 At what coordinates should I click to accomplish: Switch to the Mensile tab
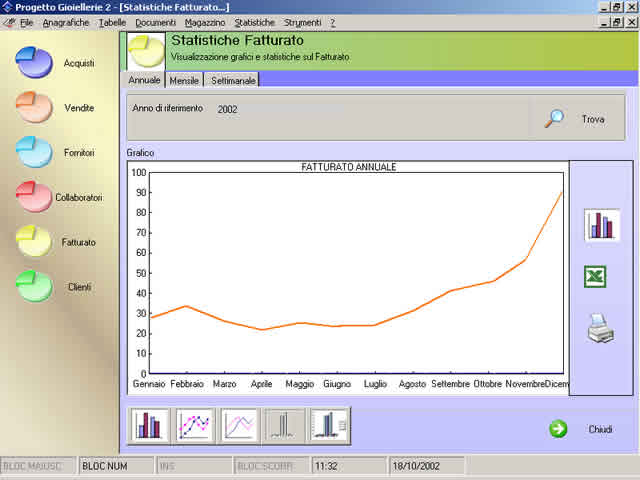click(184, 80)
